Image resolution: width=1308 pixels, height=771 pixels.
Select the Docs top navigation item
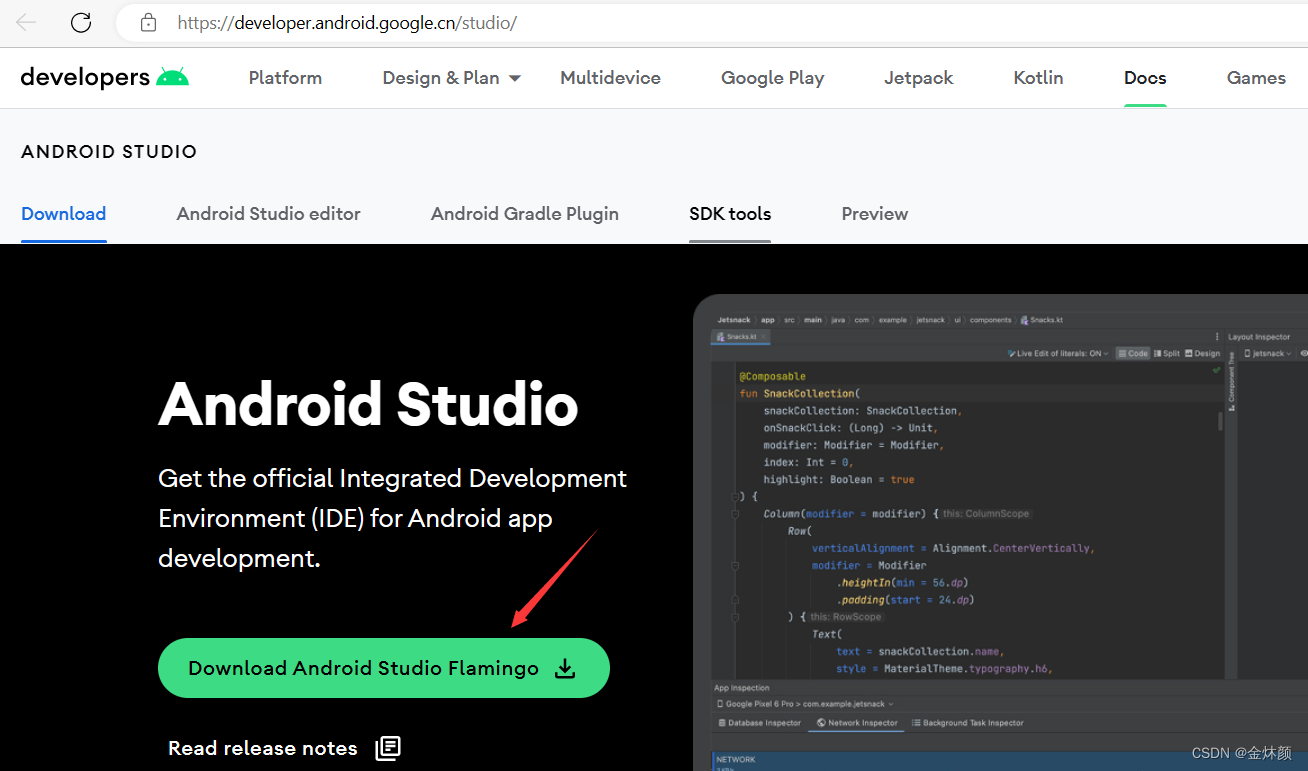(x=1145, y=77)
